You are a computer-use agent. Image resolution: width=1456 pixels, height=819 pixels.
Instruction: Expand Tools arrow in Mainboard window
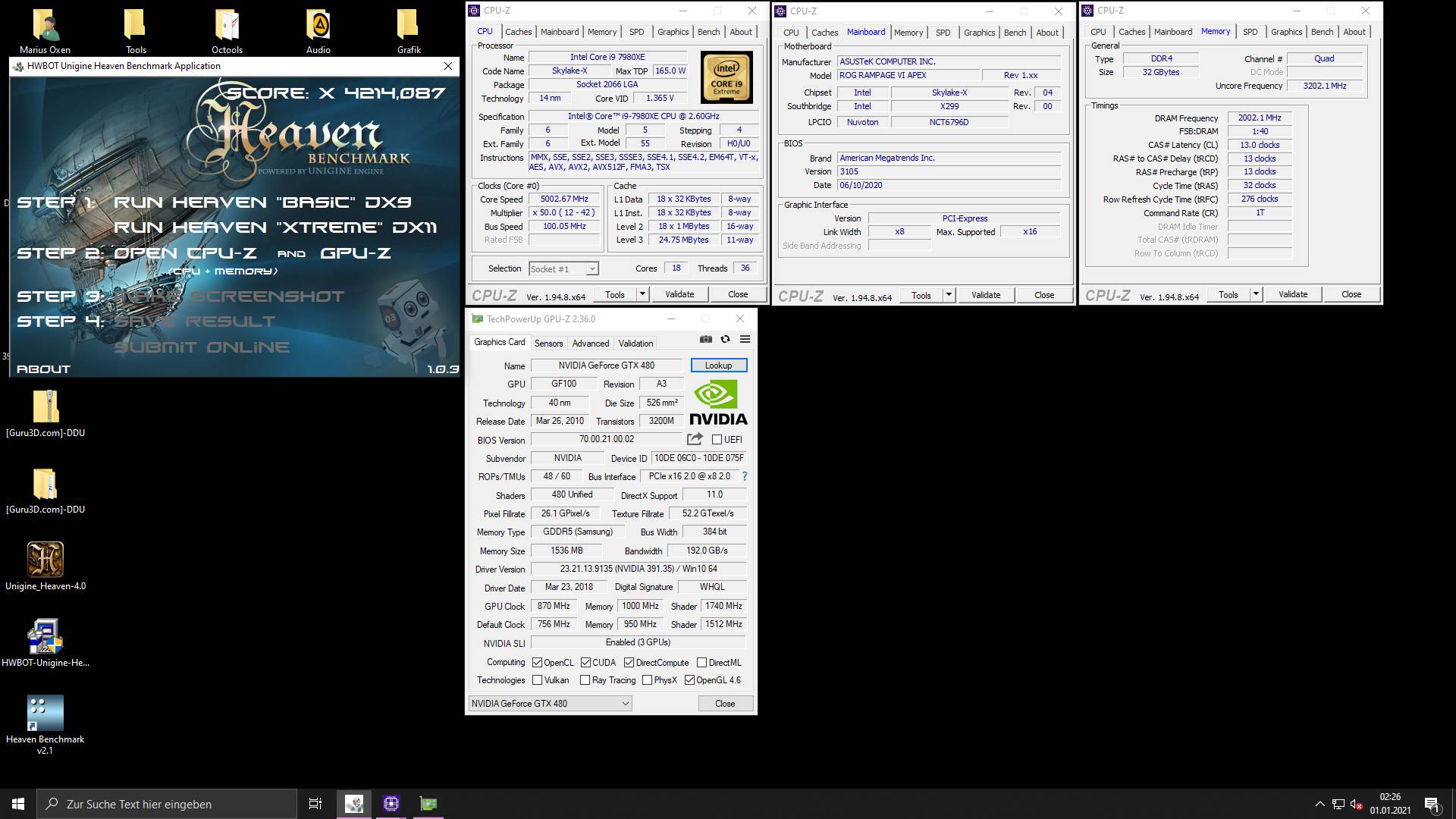[x=949, y=295]
